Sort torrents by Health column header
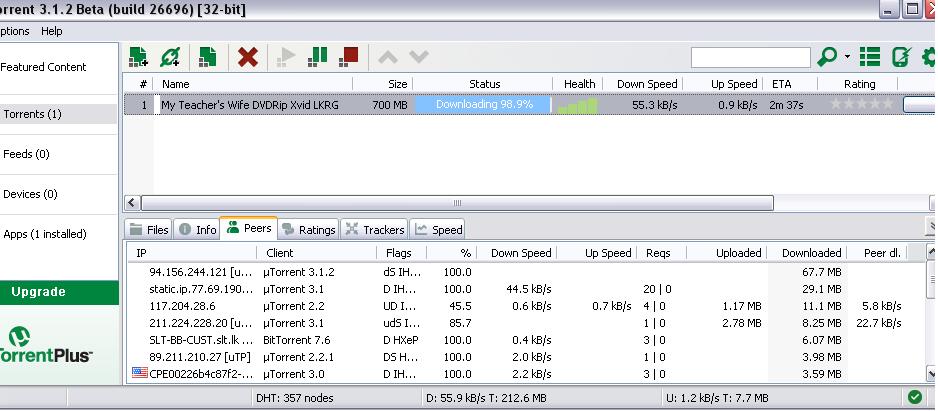Screen dimensions: 938x411 pos(578,84)
